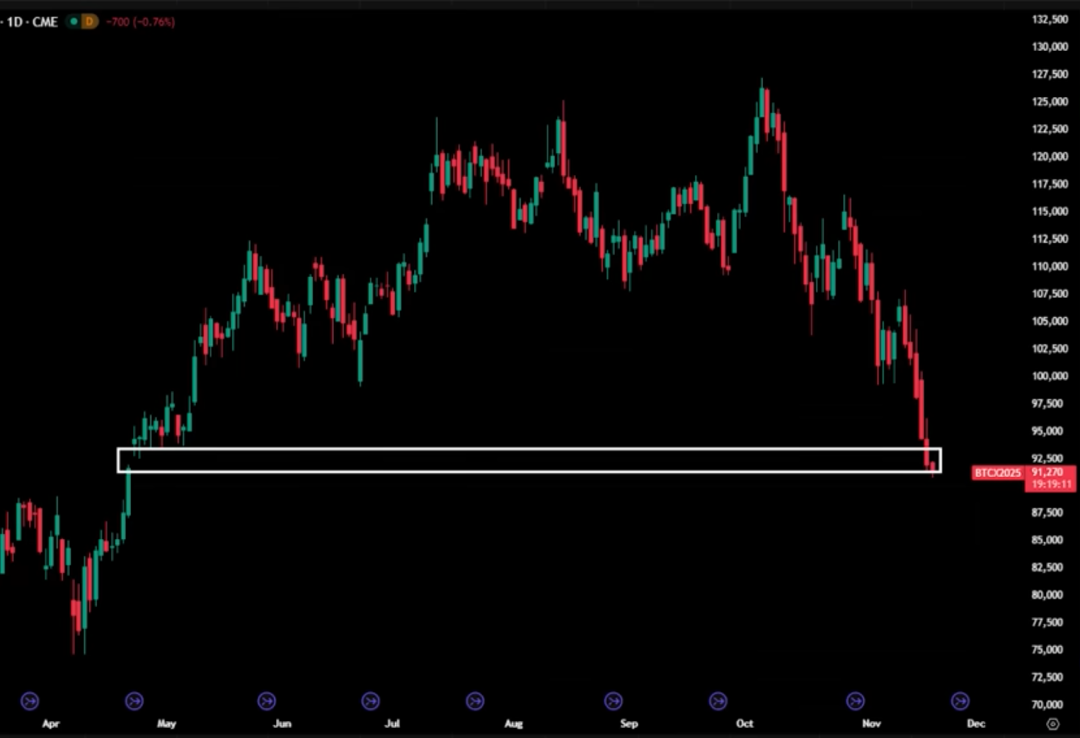Open the event marker just before Jul
The image size is (1080, 738).
(x=371, y=701)
